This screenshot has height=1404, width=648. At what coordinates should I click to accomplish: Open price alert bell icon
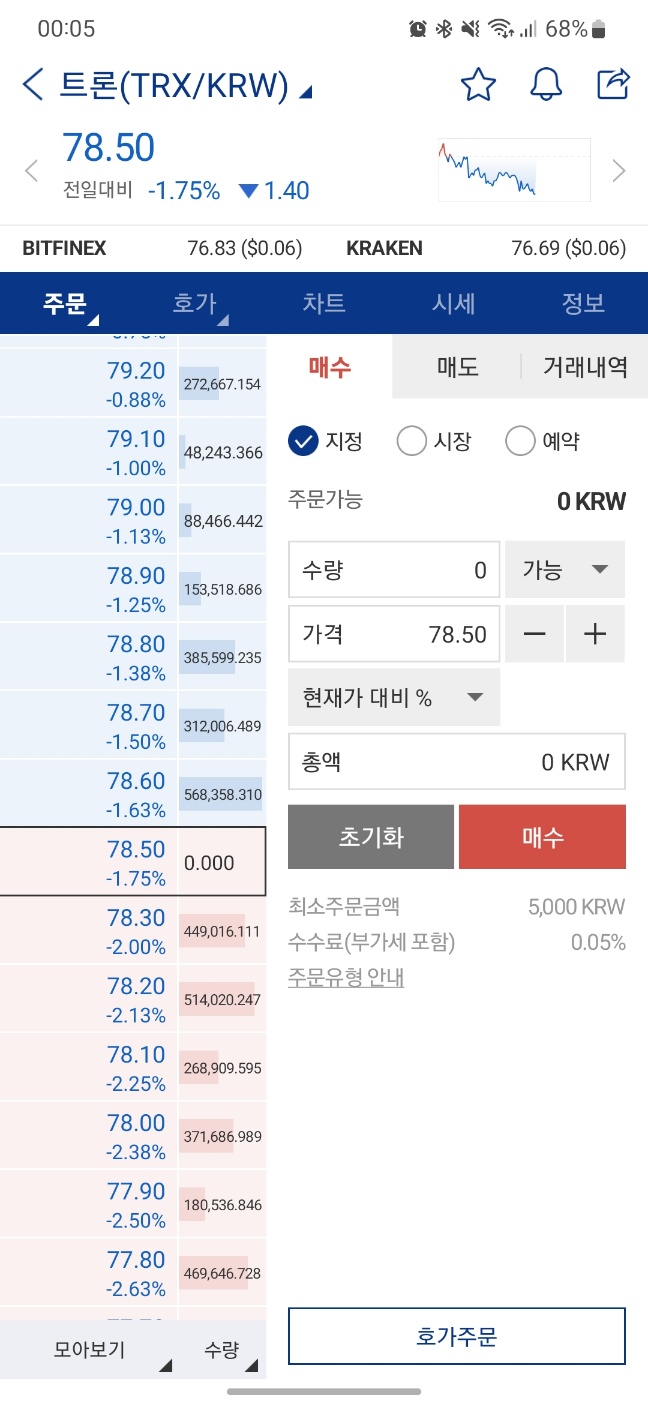coord(546,85)
